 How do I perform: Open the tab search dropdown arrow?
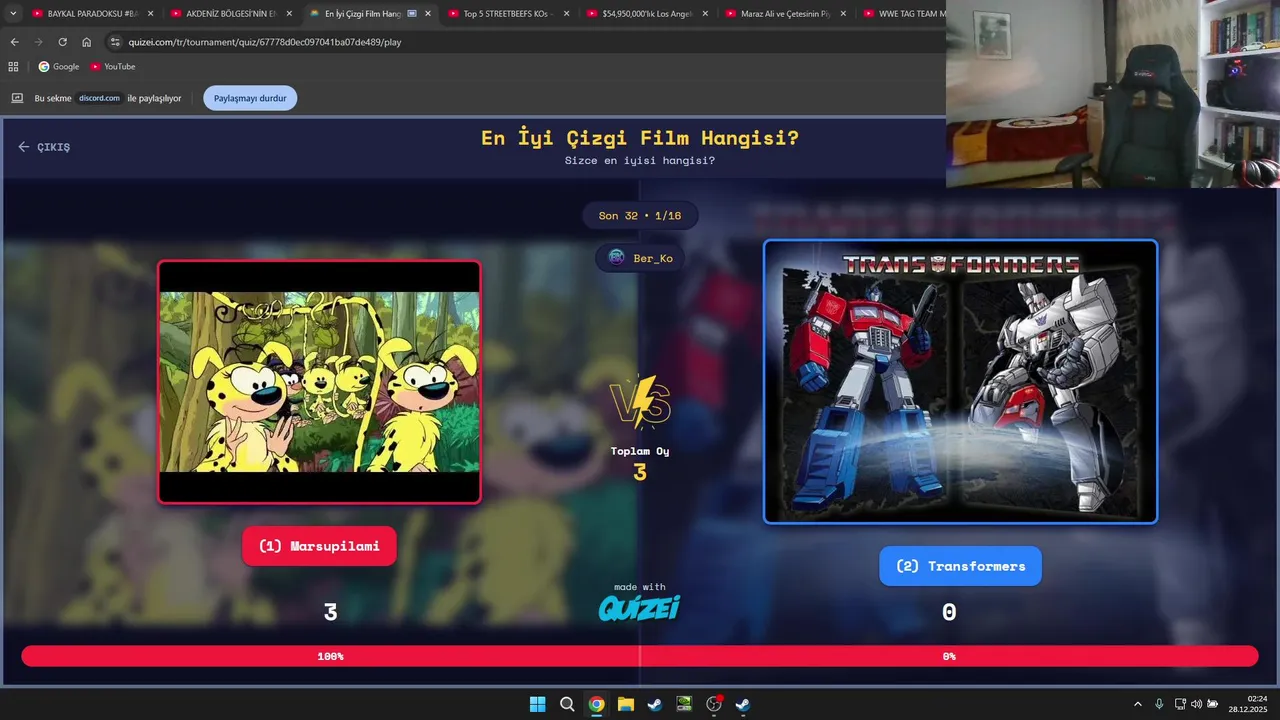pos(13,14)
